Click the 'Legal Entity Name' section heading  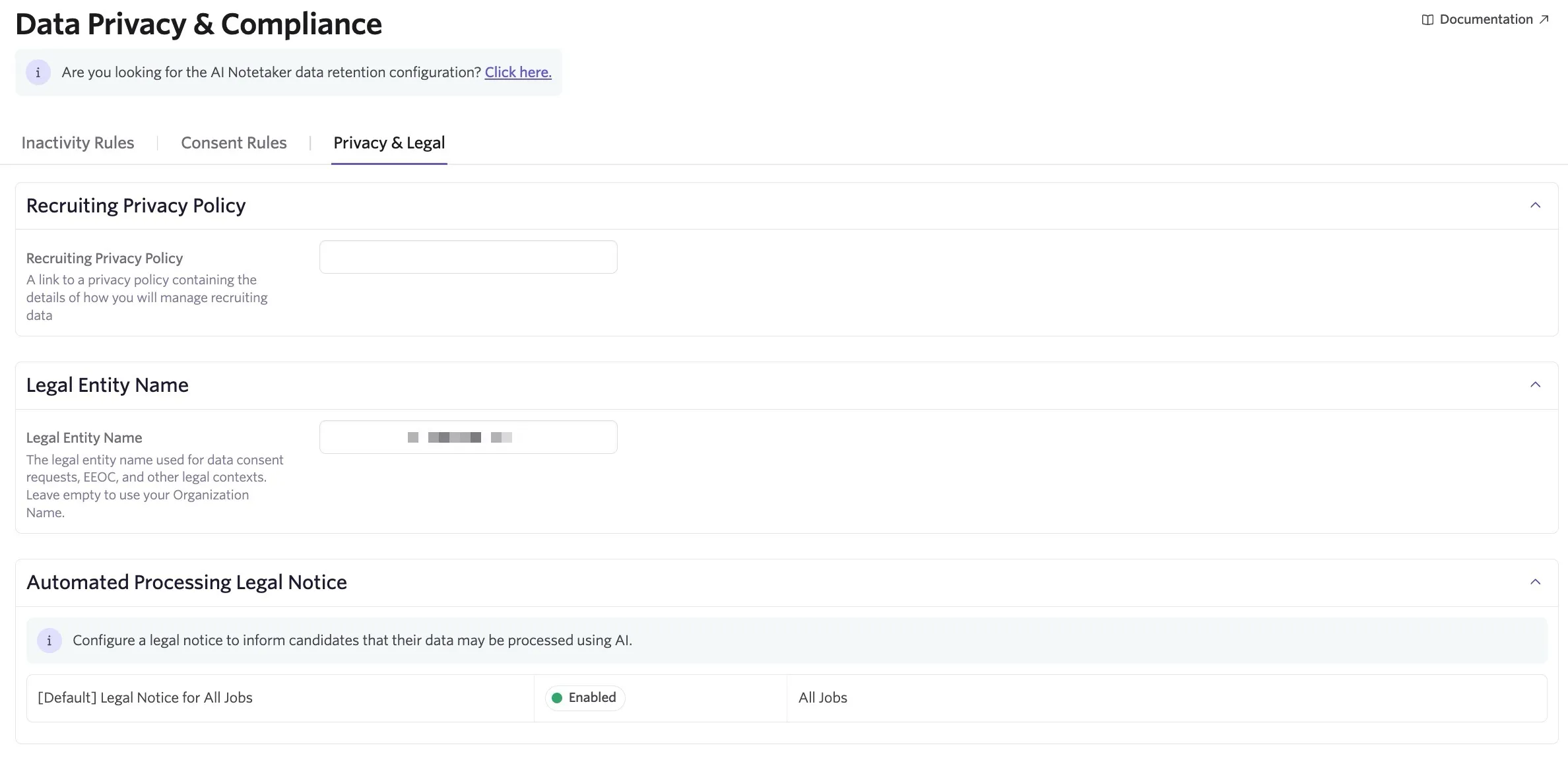pos(108,385)
